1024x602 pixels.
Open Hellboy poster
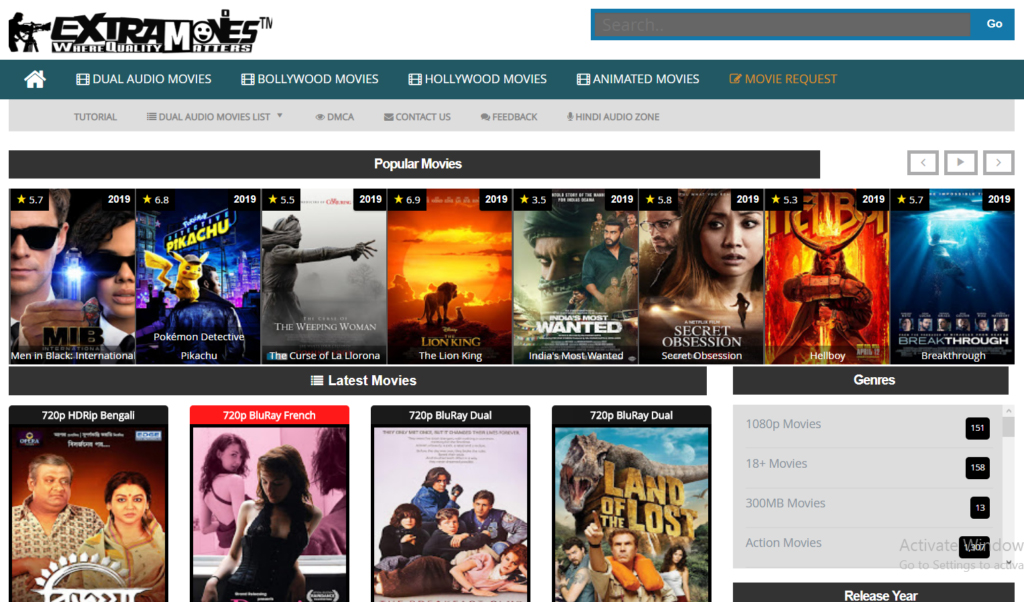pos(827,276)
